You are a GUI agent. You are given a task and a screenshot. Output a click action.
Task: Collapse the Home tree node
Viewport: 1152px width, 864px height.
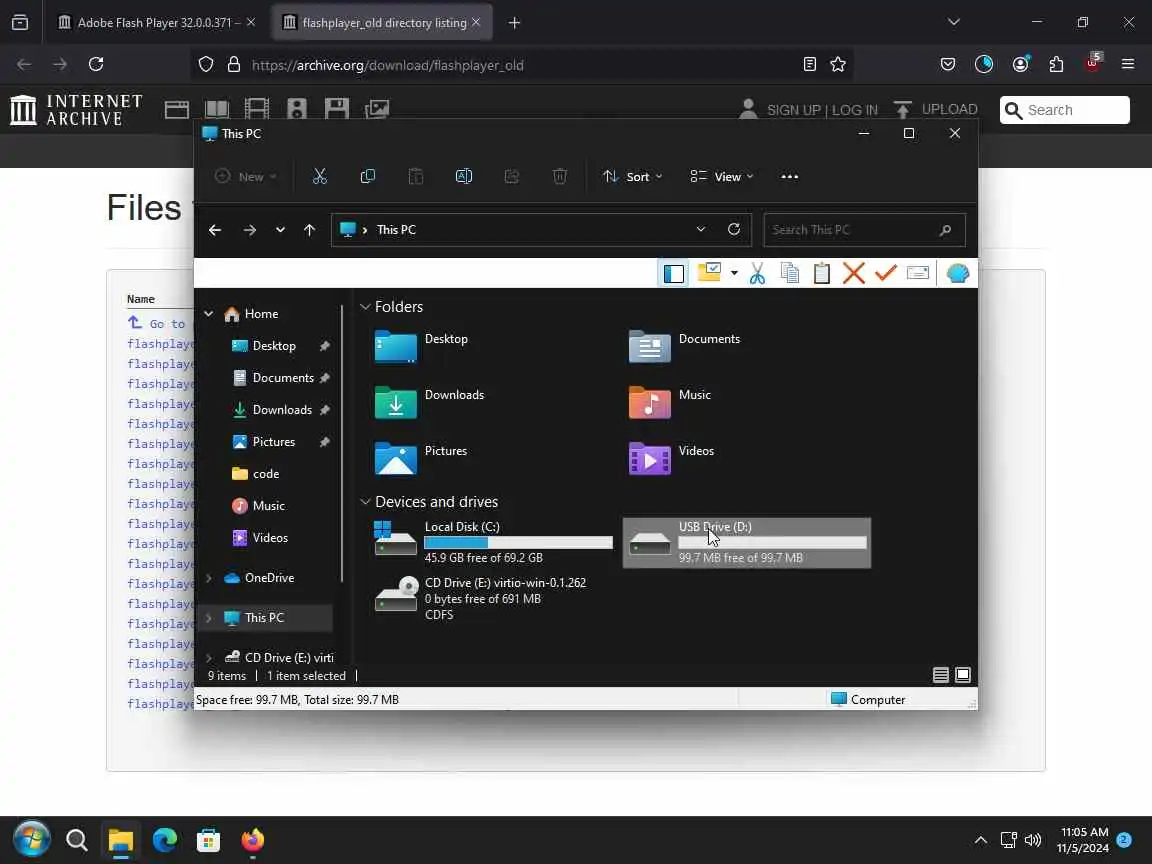point(209,314)
